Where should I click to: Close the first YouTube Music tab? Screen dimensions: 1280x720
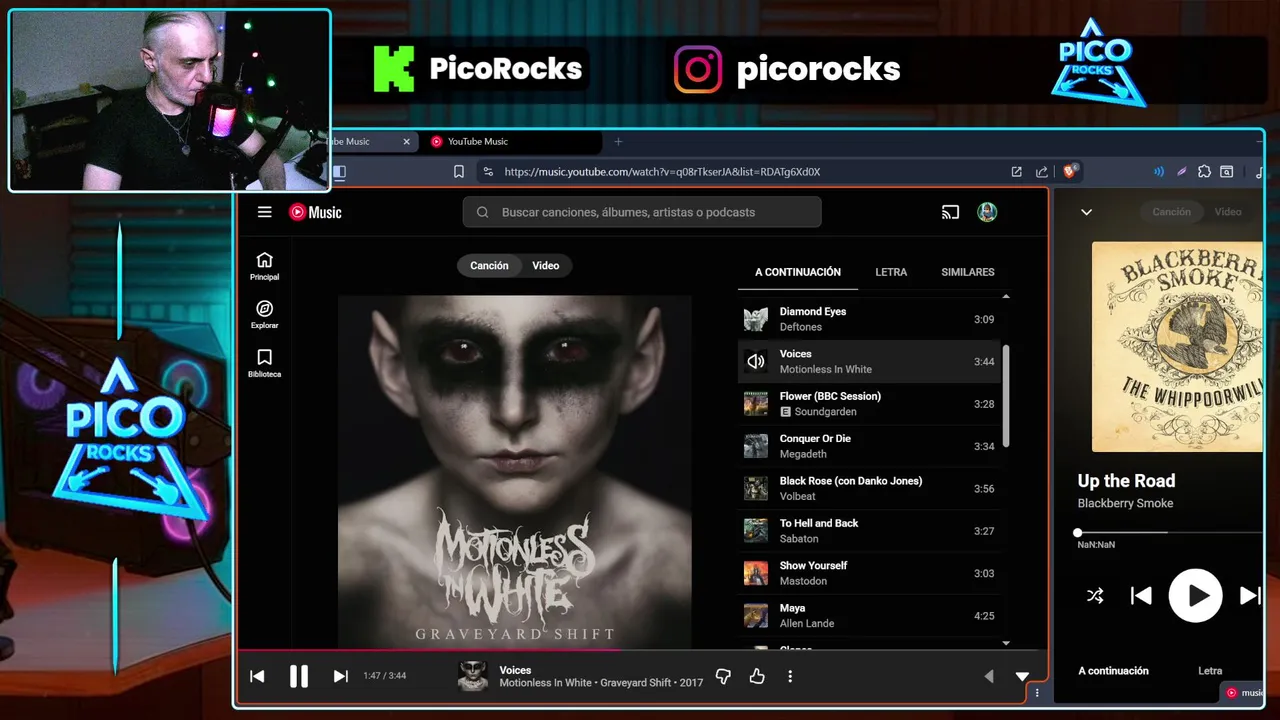[x=406, y=142]
